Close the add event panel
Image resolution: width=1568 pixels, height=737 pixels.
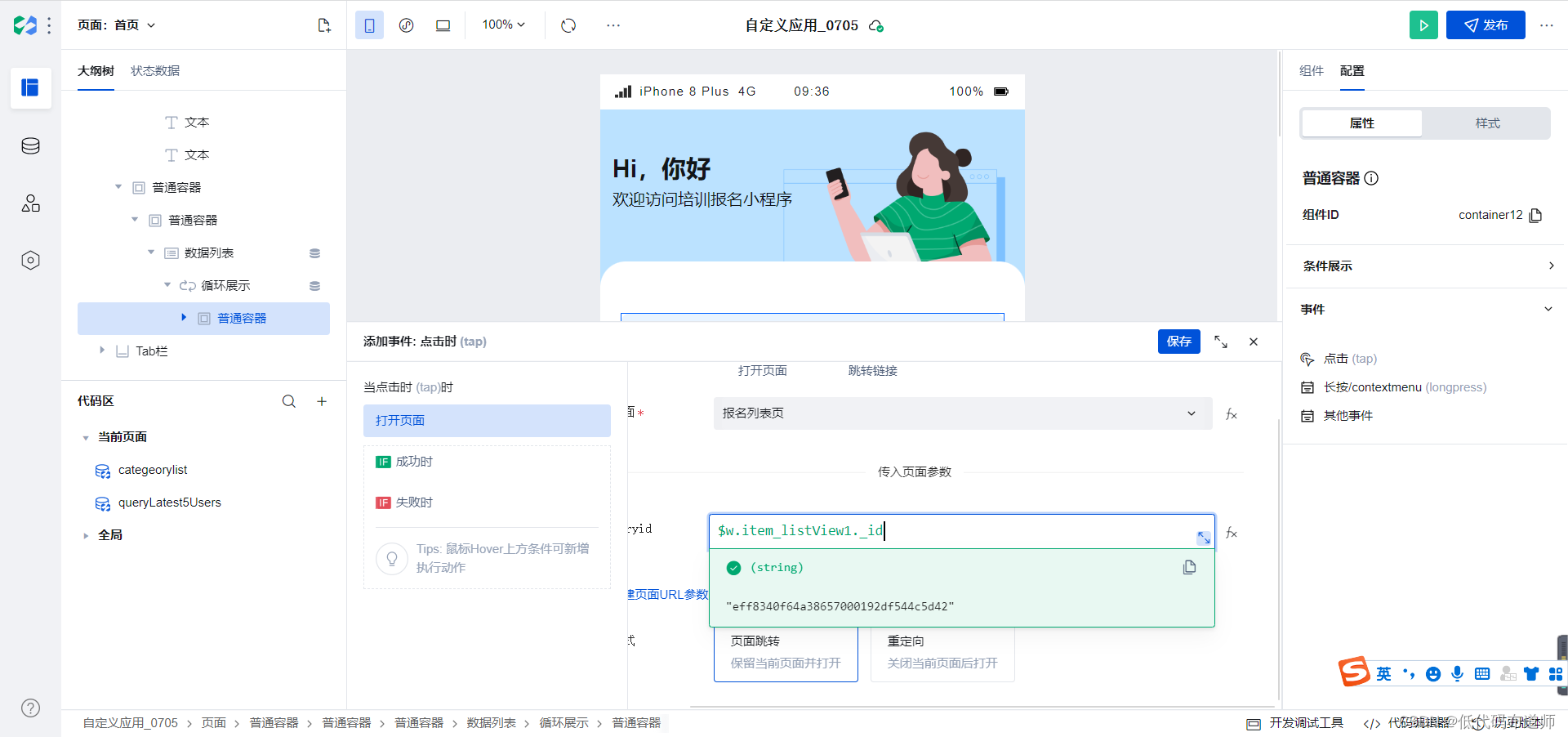click(1254, 342)
